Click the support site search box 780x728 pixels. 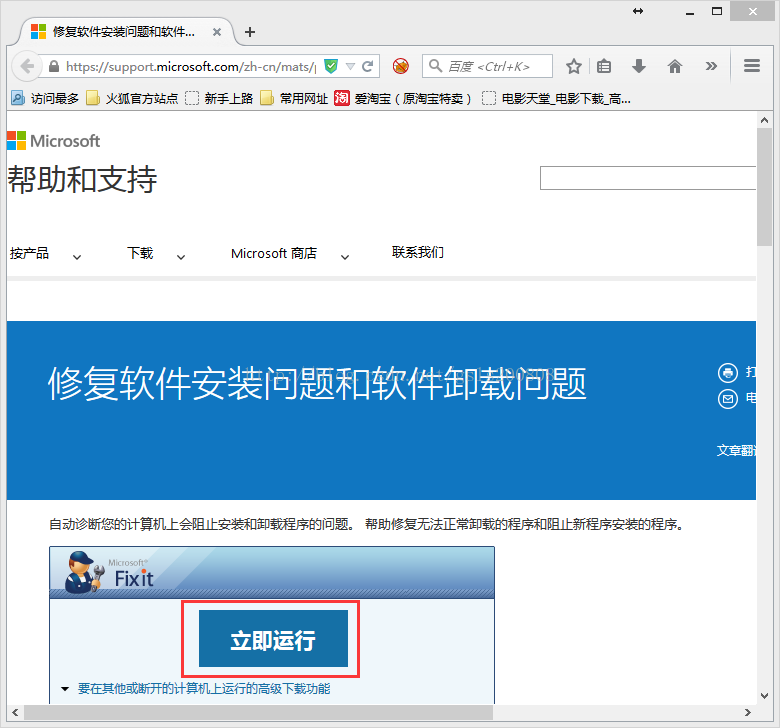pos(648,178)
